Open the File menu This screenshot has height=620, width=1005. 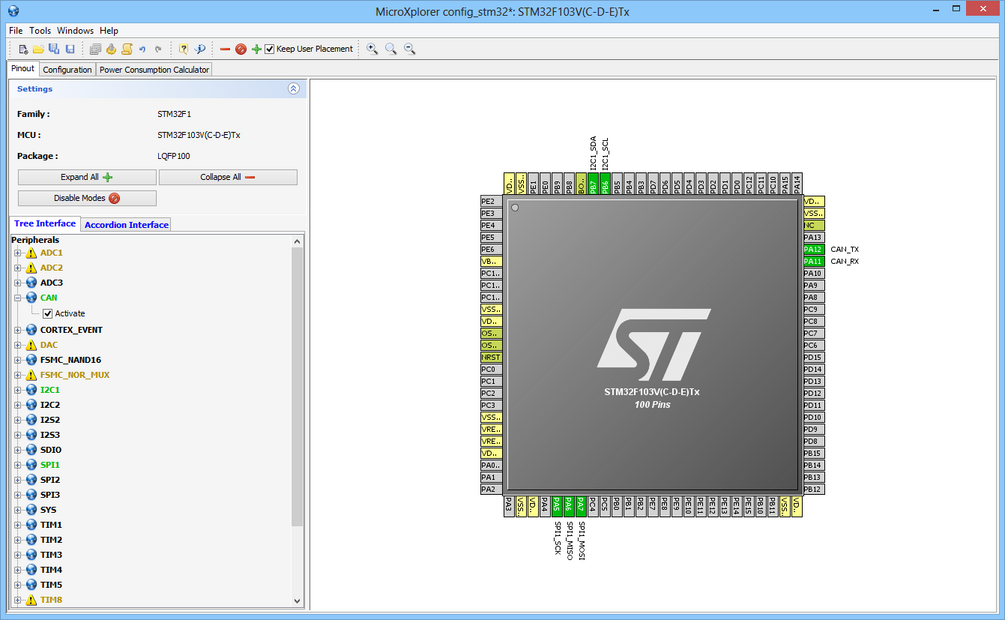click(x=15, y=30)
